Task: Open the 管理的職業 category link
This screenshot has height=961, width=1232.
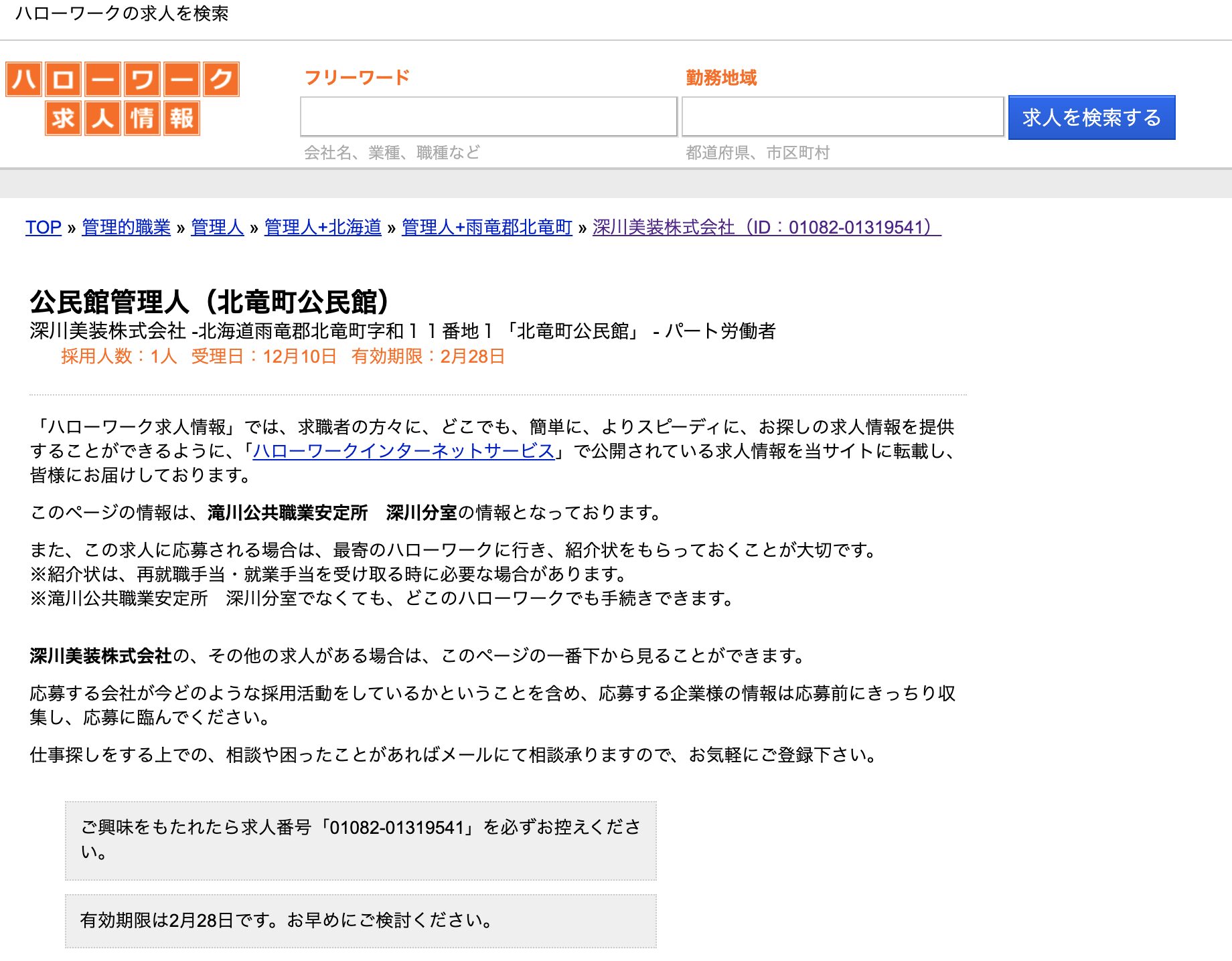Action: [x=125, y=228]
